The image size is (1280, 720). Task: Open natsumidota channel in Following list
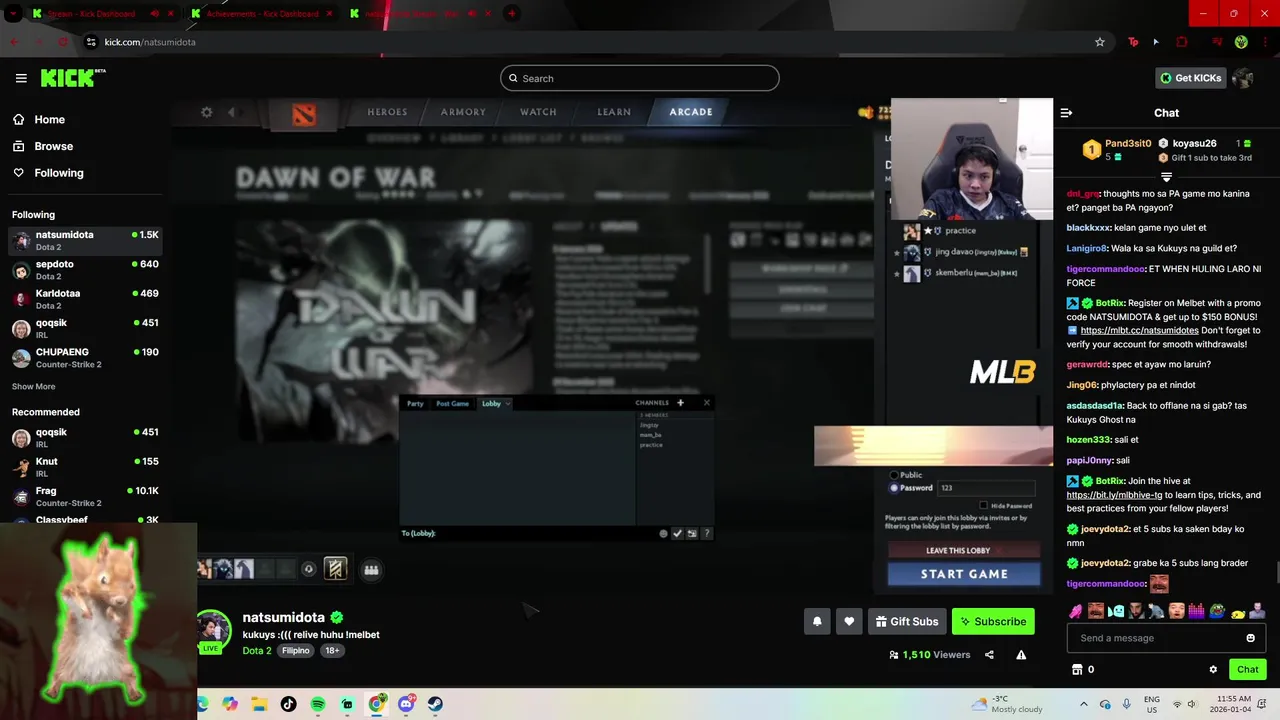[85, 240]
